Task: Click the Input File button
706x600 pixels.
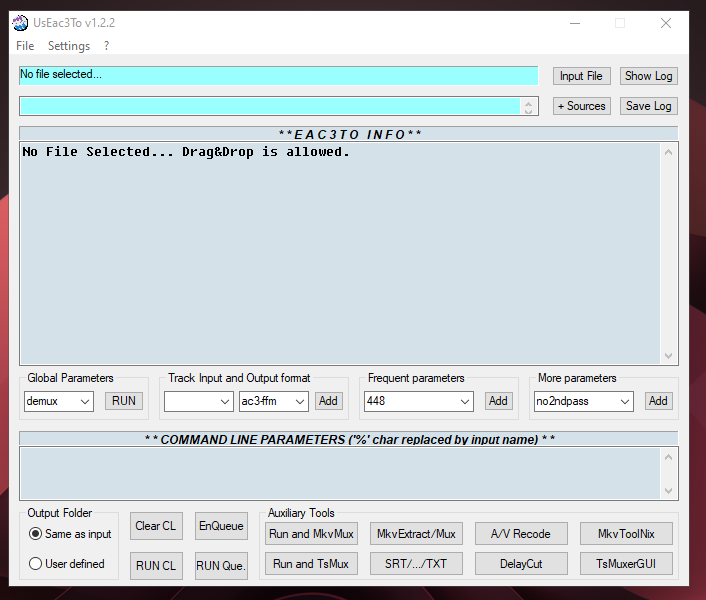Action: [581, 76]
